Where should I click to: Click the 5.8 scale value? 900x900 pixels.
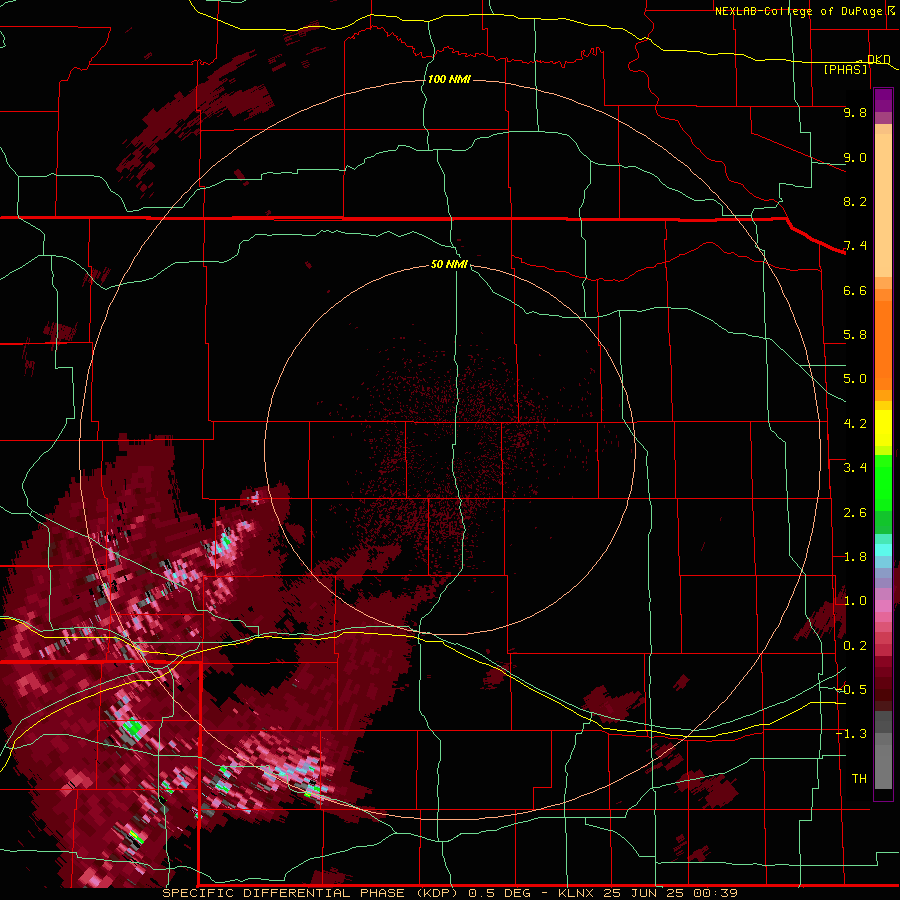click(855, 335)
